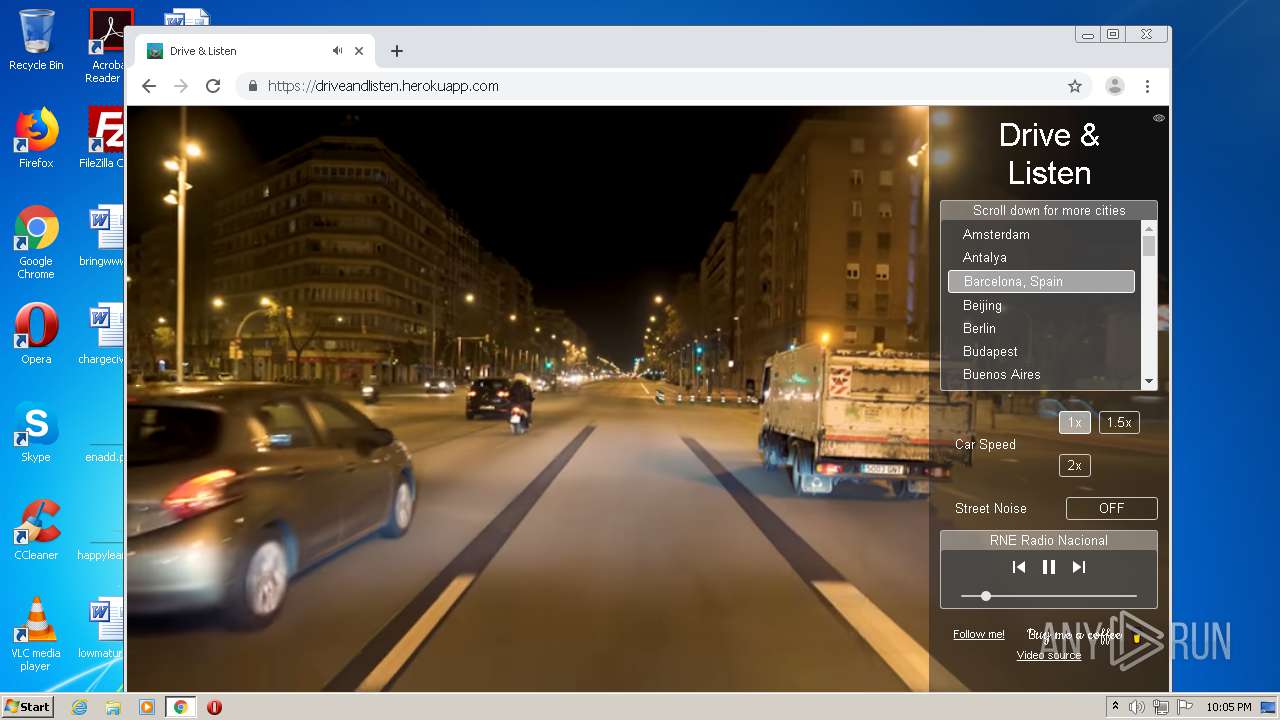
Task: Select Amsterdam from the city list
Action: (1040, 234)
